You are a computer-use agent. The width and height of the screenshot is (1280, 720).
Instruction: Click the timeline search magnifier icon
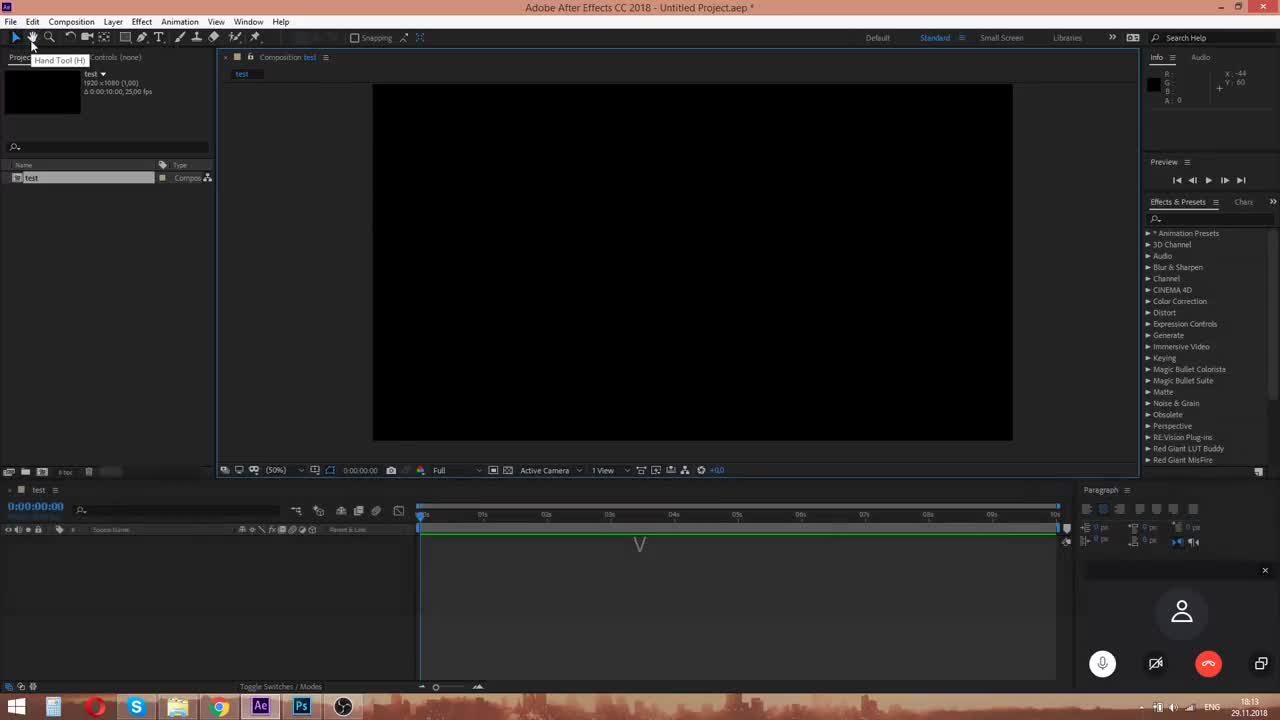click(81, 510)
